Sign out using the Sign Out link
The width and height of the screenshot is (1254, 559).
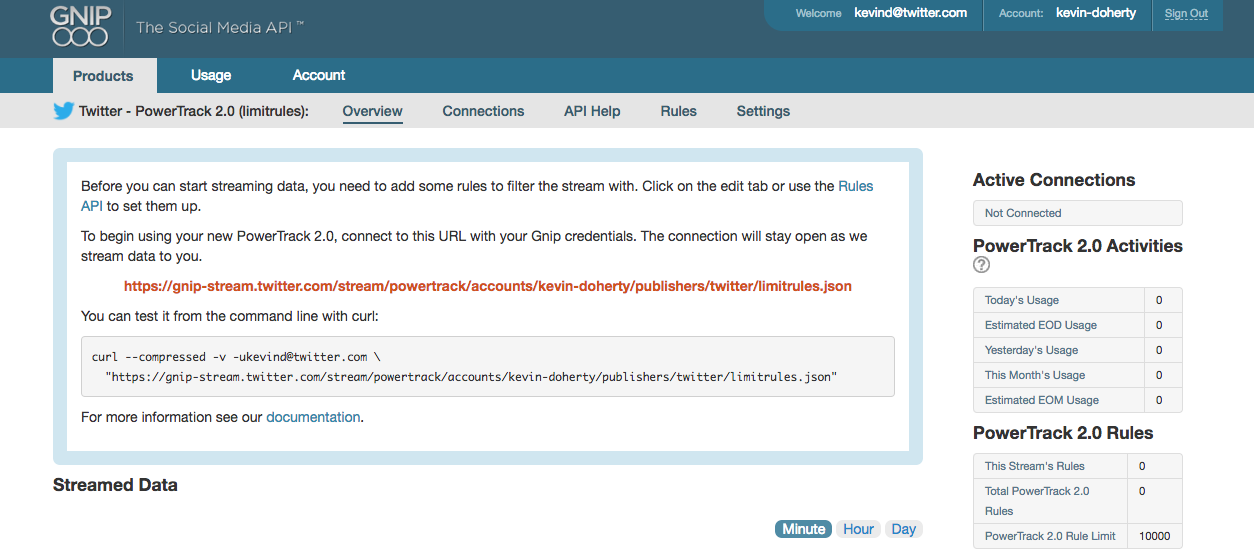1186,14
